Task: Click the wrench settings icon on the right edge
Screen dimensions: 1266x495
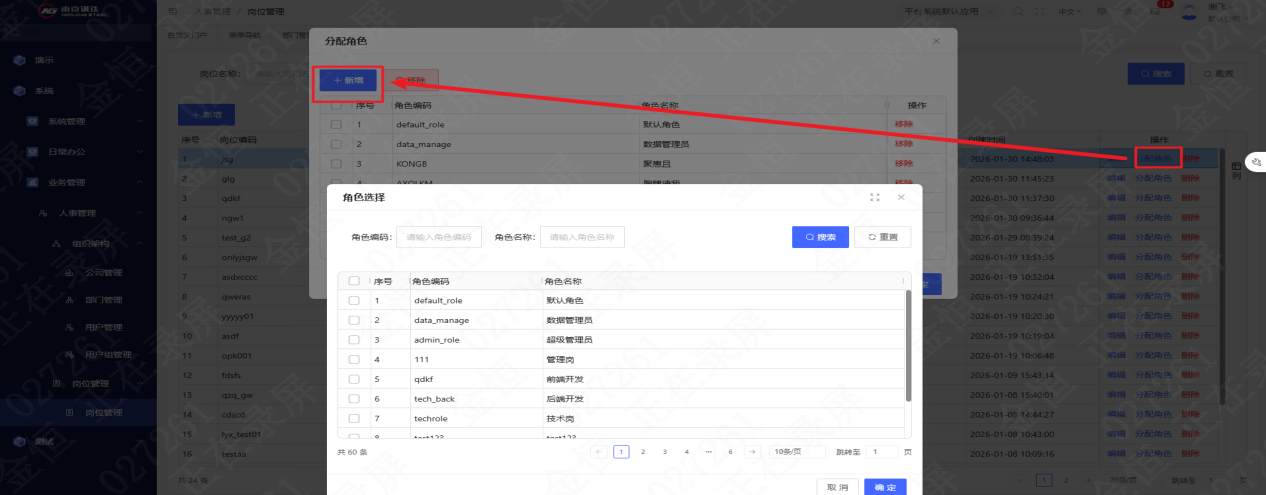Action: [1257, 161]
